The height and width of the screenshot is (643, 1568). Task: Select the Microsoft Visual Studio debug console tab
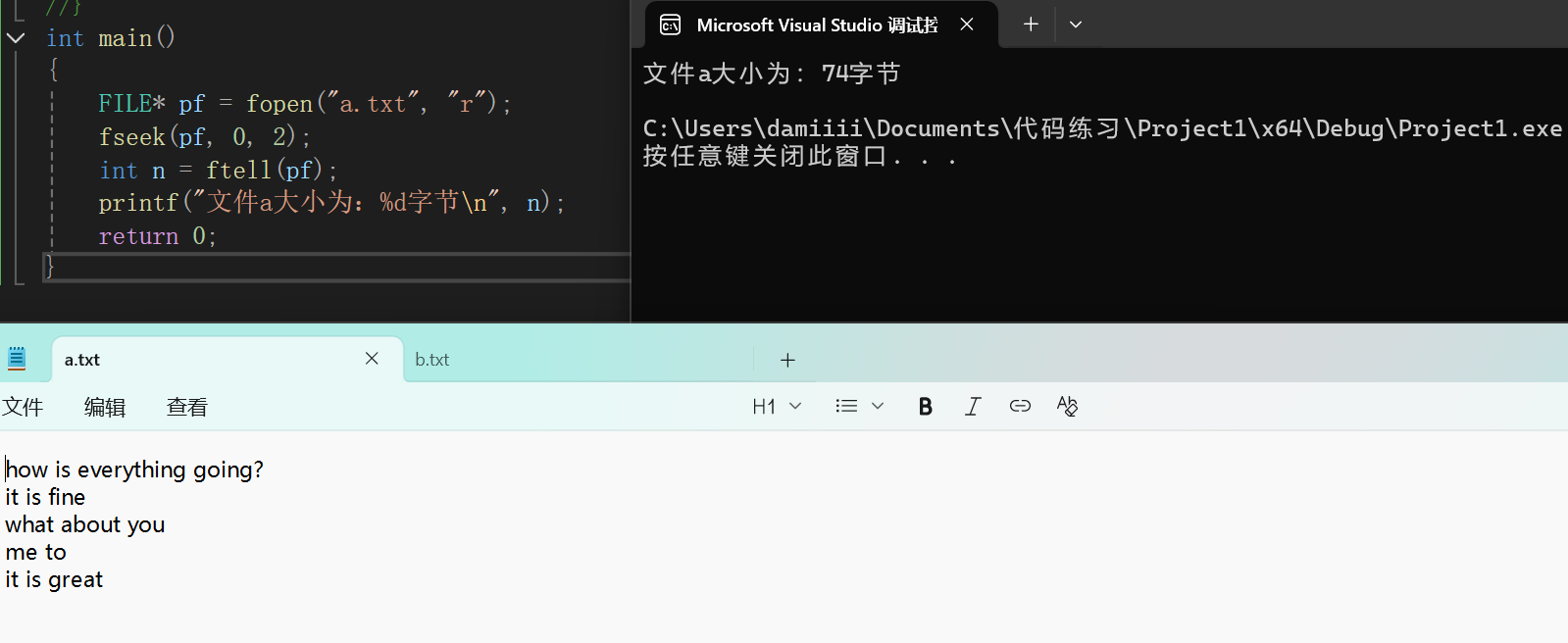point(822,25)
